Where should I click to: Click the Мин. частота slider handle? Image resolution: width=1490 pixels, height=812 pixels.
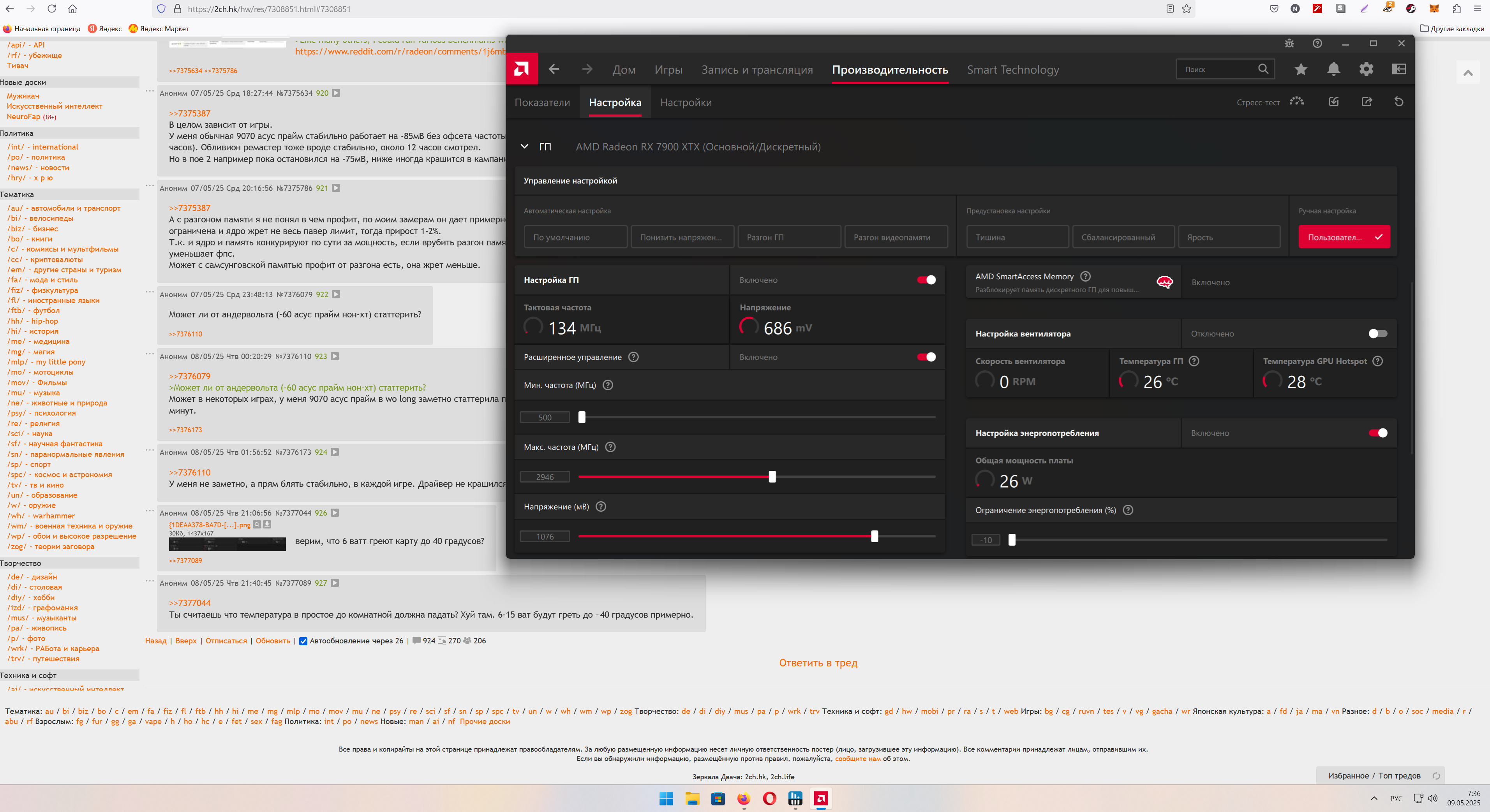[x=582, y=417]
